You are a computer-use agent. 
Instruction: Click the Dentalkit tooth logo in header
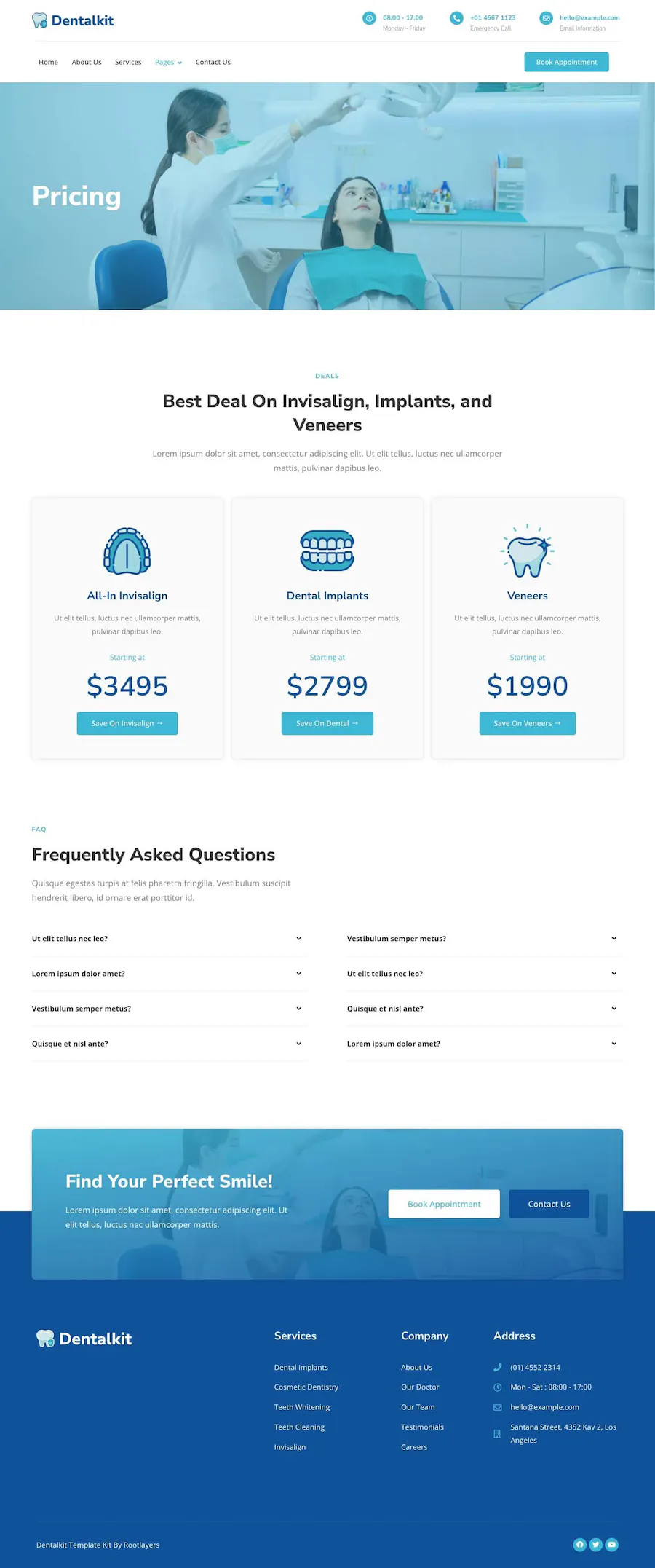tap(73, 20)
